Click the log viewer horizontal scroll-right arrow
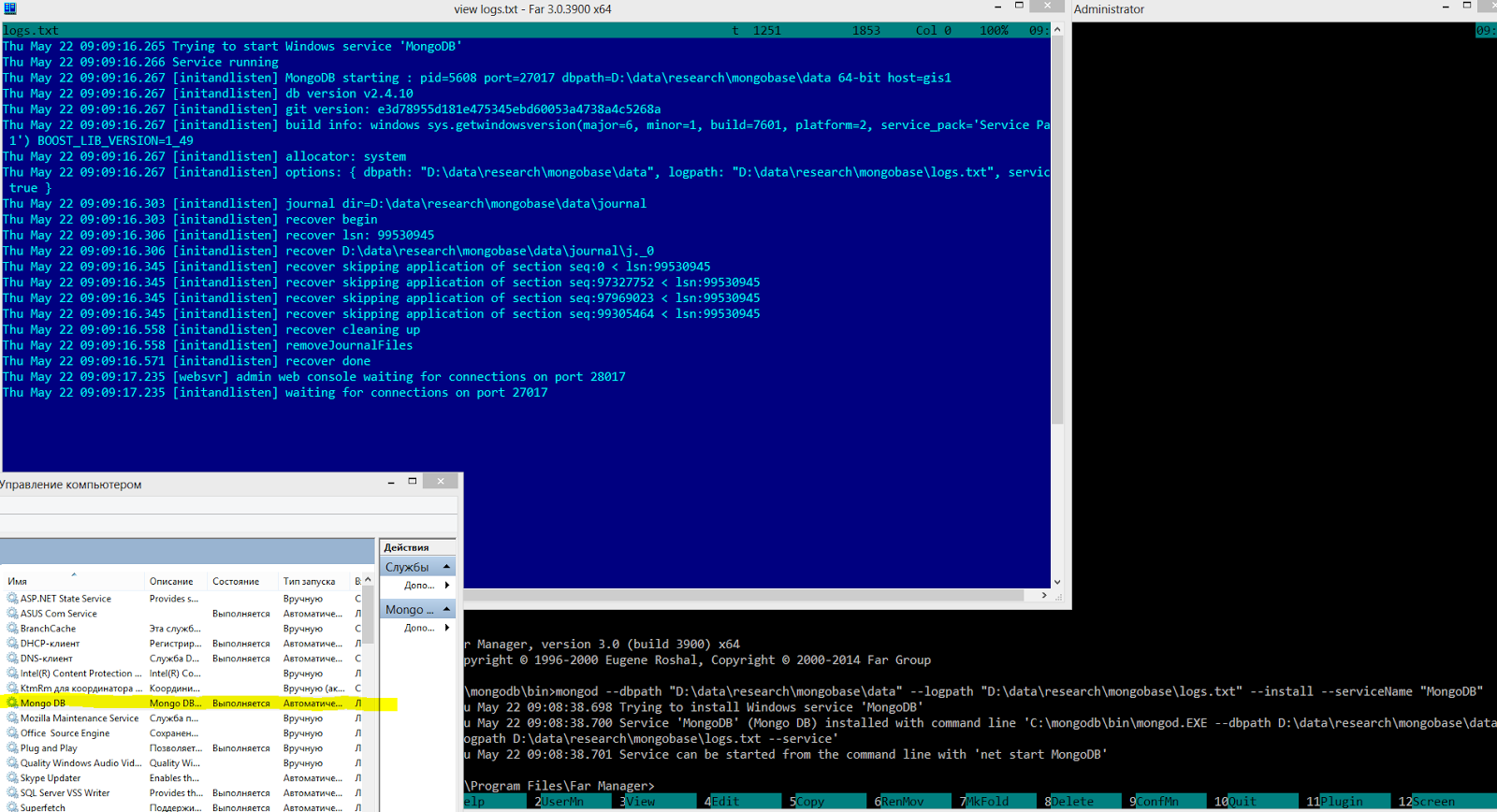Viewport: 1497px width, 812px height. point(1044,595)
